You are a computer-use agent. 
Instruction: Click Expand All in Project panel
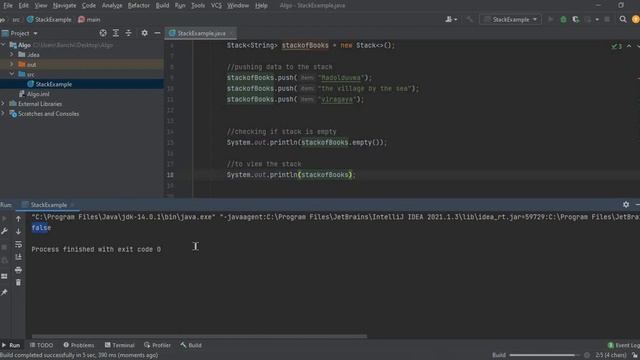[116, 33]
